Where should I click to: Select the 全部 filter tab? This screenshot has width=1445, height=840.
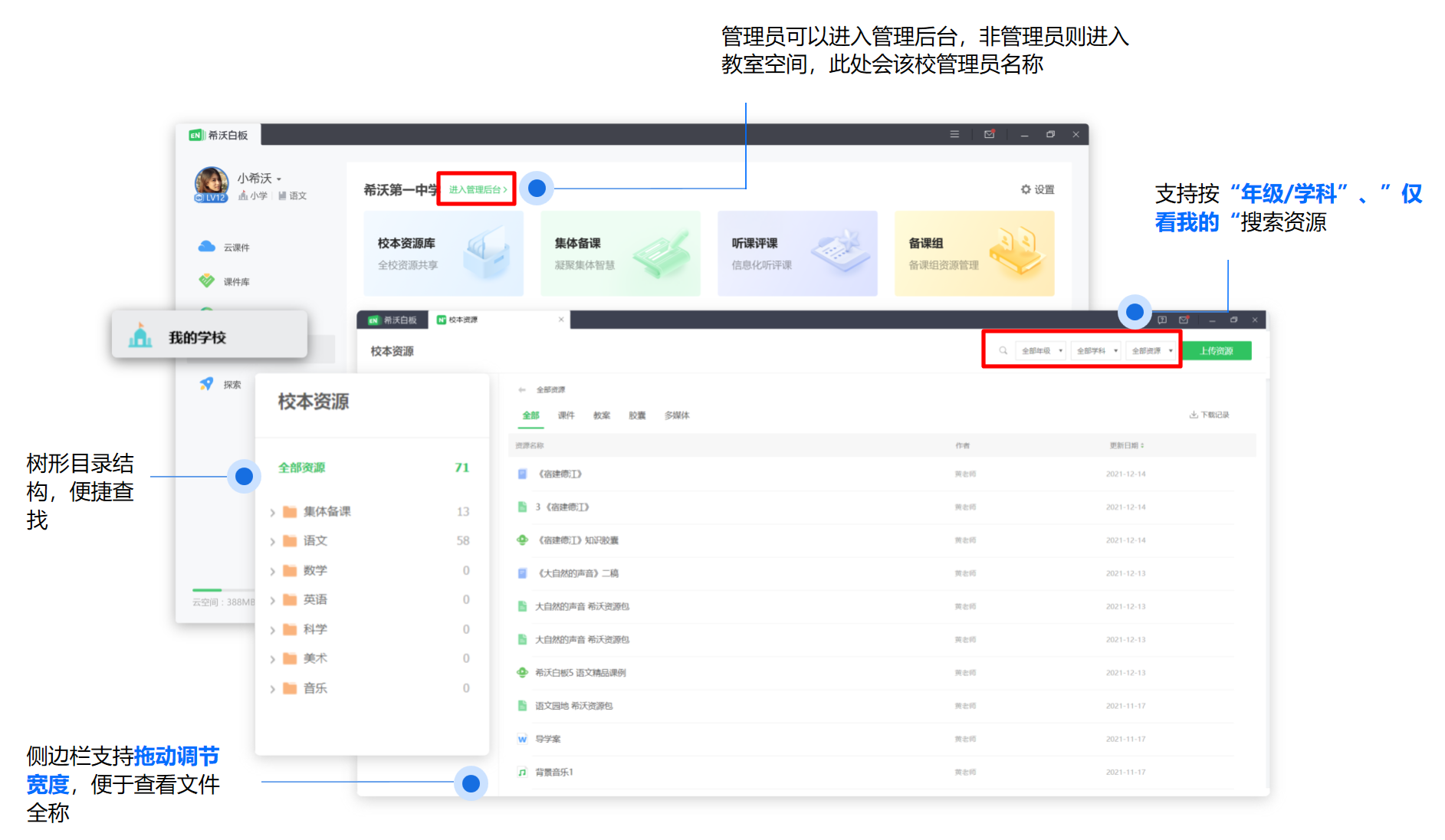(530, 415)
